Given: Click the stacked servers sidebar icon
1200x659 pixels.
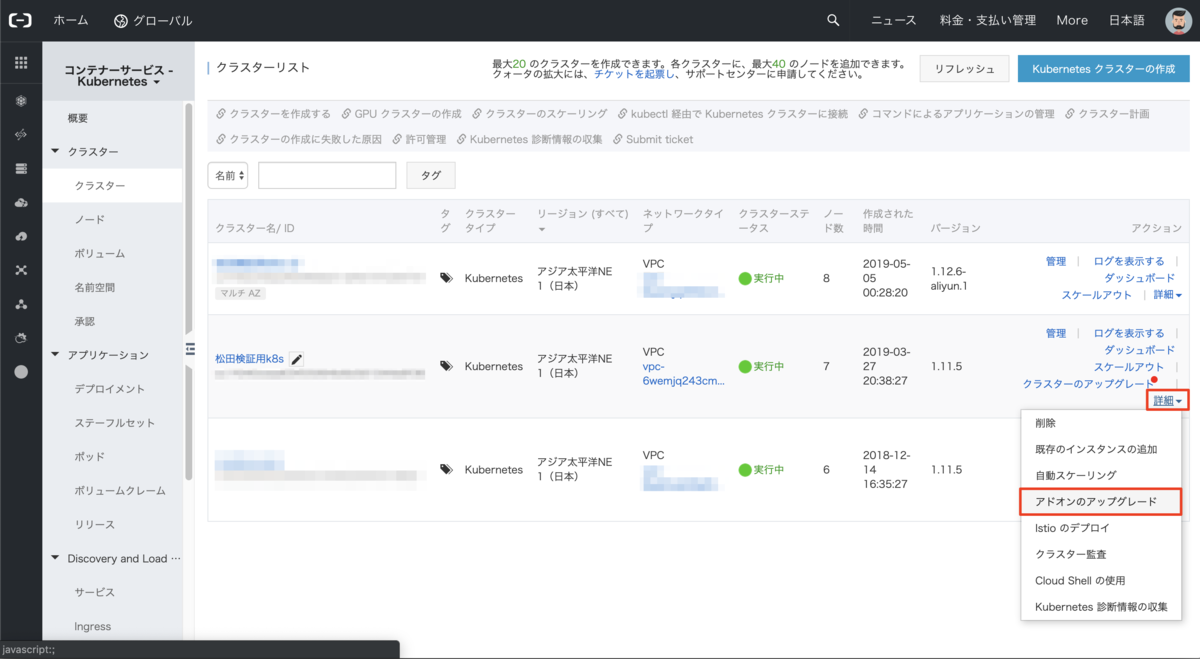Looking at the screenshot, I should 21,168.
